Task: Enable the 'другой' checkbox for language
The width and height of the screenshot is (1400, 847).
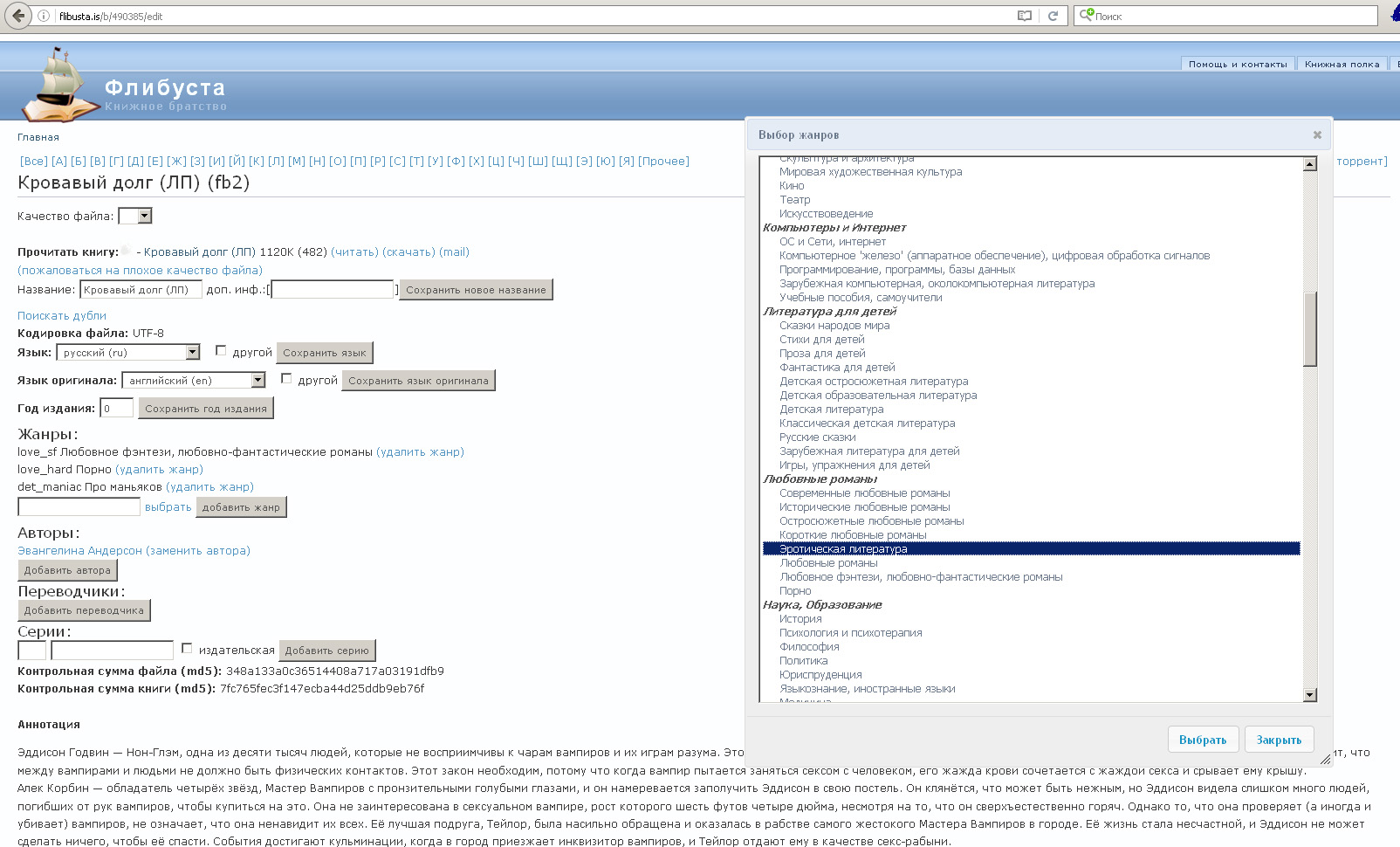Action: pyautogui.click(x=221, y=351)
